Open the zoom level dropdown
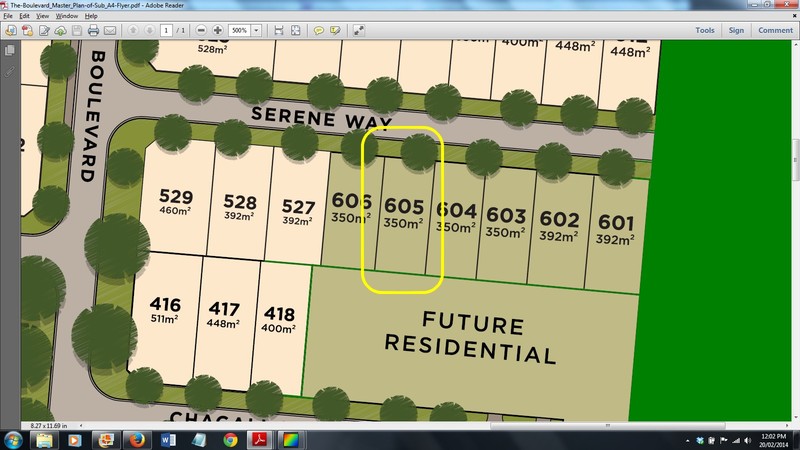Screen dimensions: 800x450 256,31
